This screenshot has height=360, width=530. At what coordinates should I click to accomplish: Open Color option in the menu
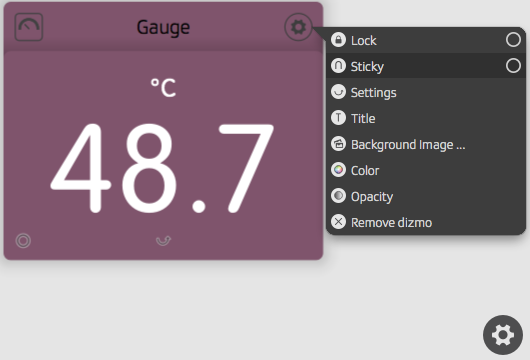[x=426, y=170]
